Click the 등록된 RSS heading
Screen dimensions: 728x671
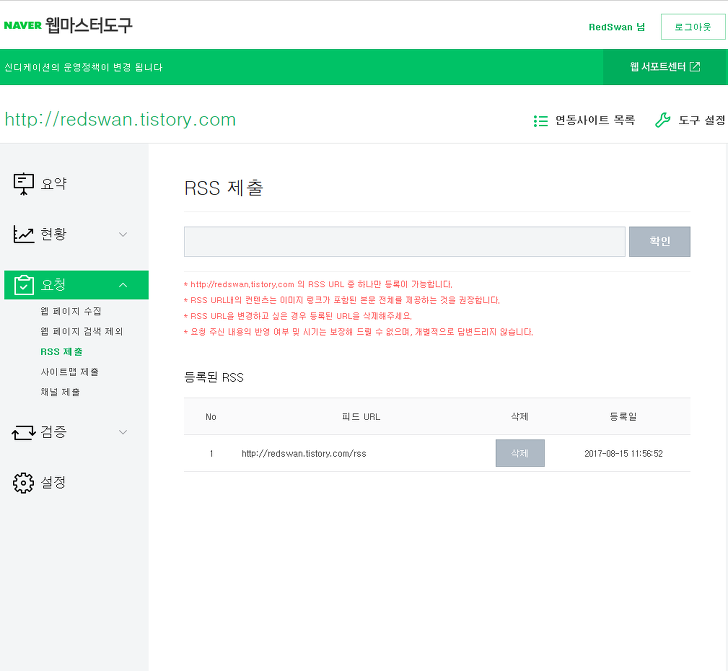point(214,377)
